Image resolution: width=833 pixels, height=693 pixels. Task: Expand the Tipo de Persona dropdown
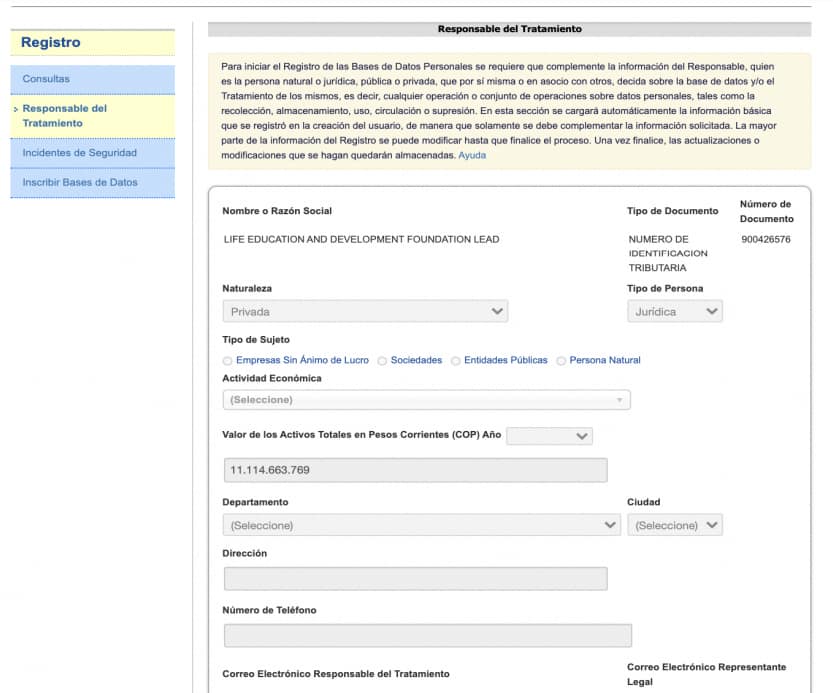point(675,312)
